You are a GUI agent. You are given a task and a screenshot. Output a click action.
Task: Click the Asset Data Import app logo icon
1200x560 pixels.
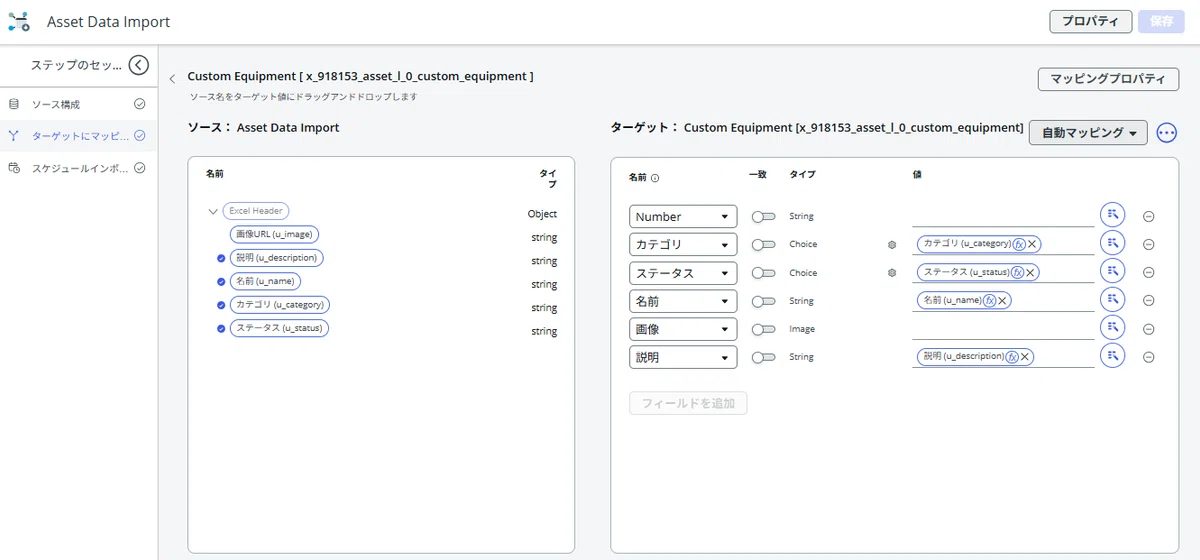(19, 22)
